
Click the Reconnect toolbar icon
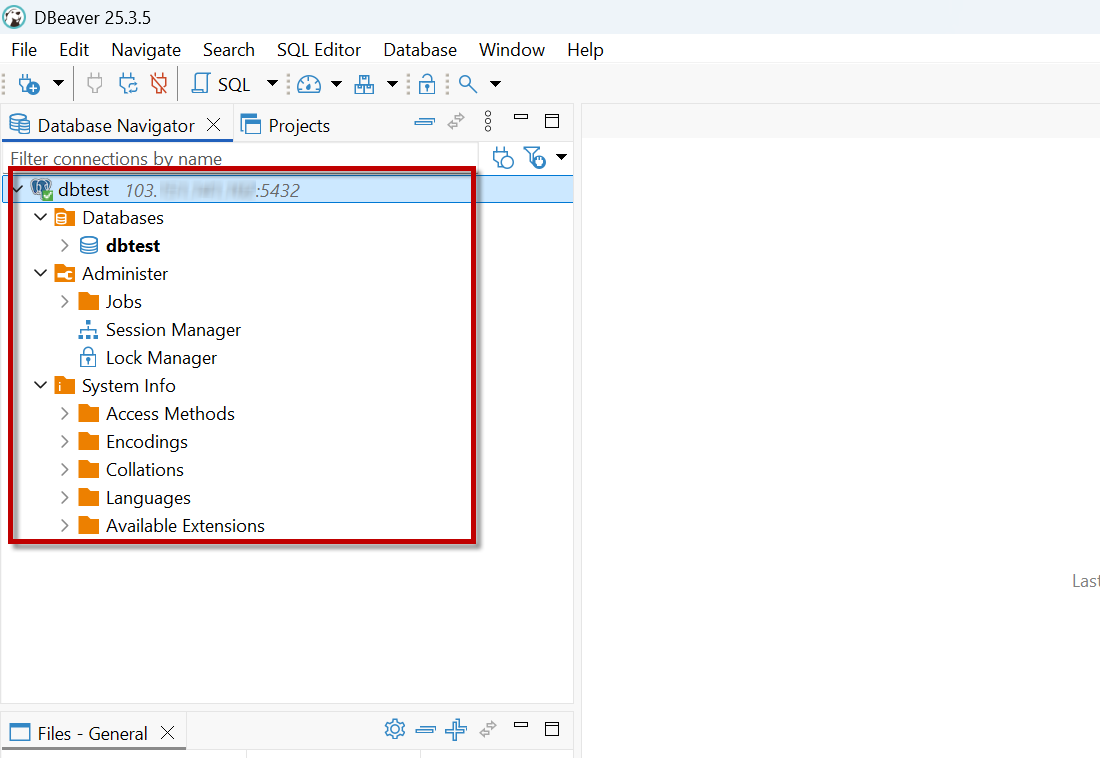click(128, 84)
